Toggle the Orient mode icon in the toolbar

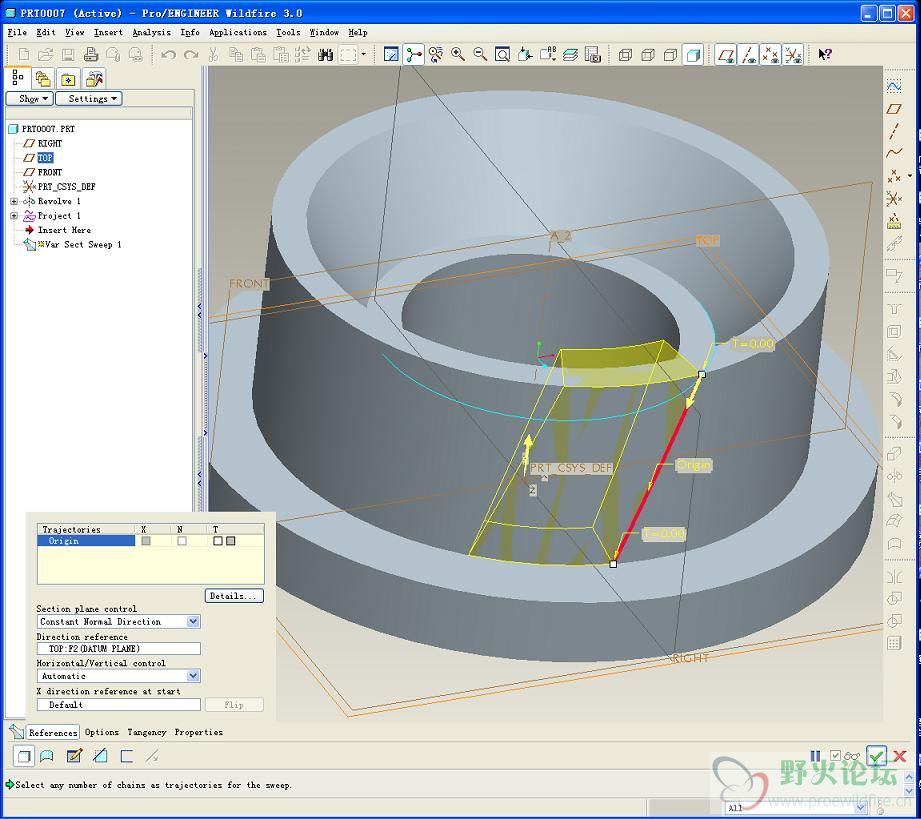pos(436,55)
